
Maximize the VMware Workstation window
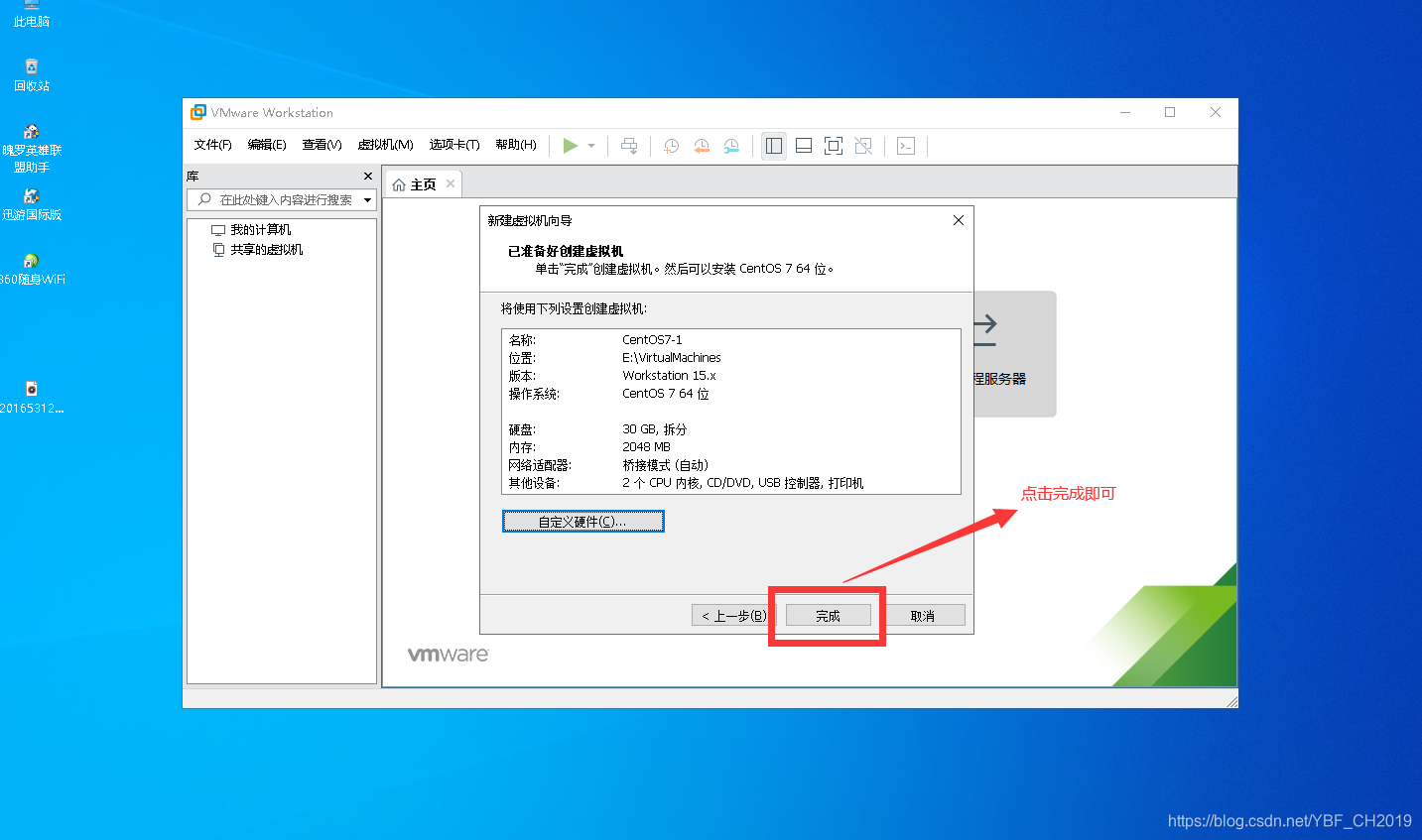click(x=1170, y=112)
